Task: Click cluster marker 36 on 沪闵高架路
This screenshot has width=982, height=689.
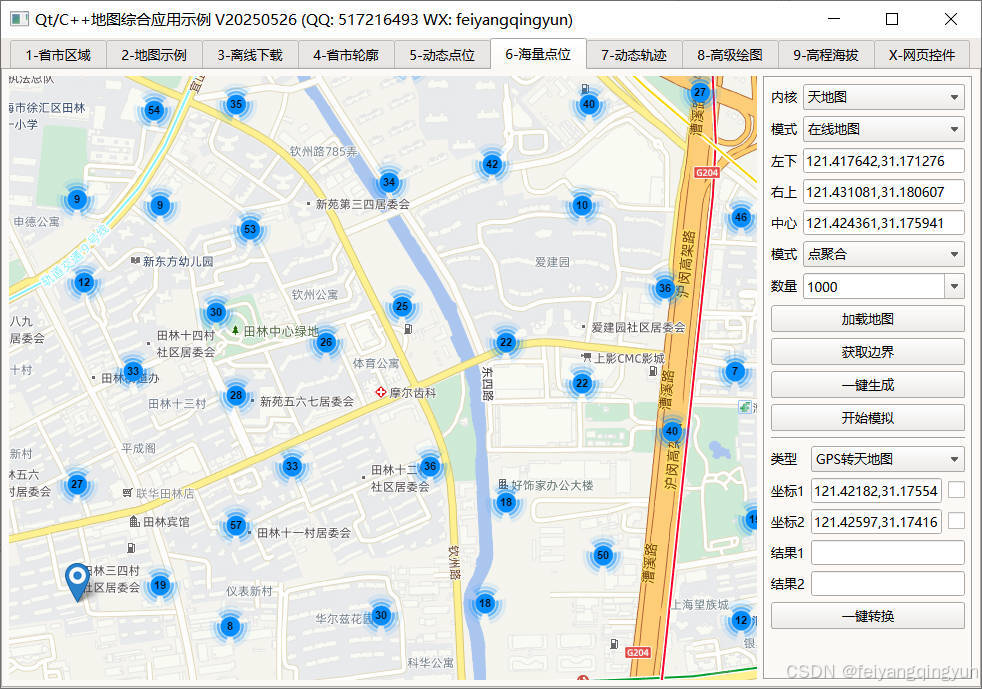Action: (x=664, y=288)
